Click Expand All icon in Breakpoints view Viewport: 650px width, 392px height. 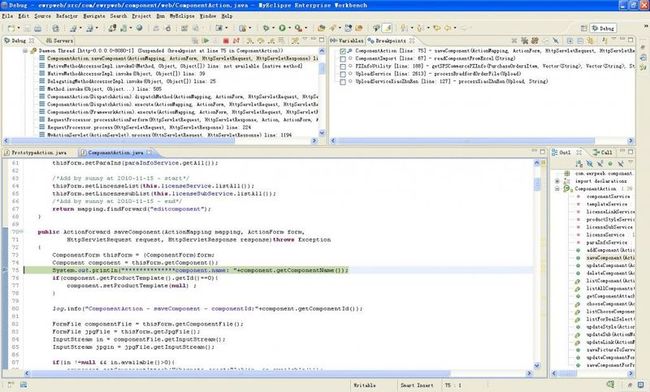tap(570, 41)
